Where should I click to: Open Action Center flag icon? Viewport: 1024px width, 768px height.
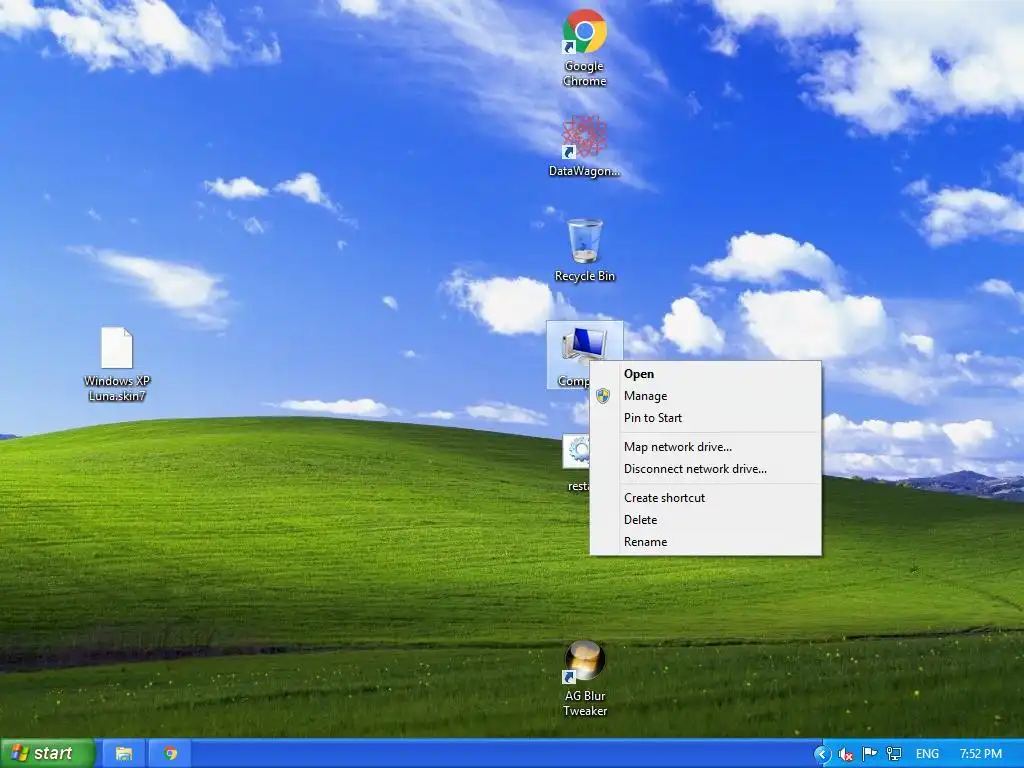[869, 754]
